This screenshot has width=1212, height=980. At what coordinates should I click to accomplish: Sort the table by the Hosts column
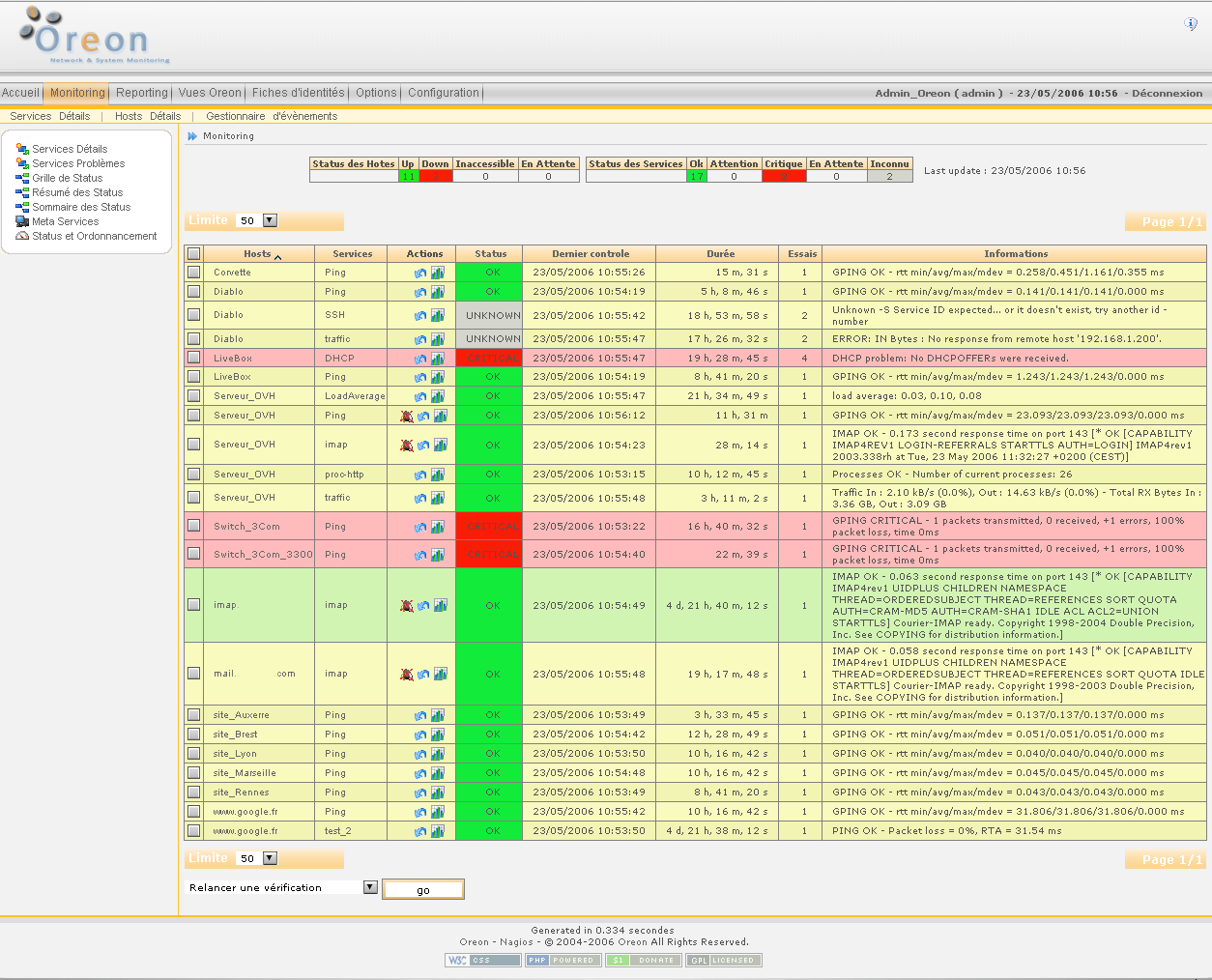[258, 254]
